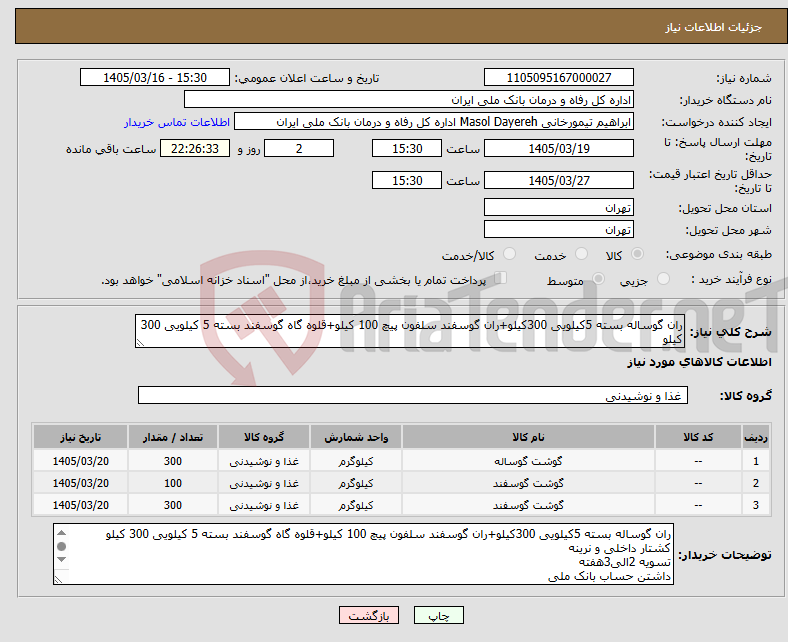Click the ردیف column header

tap(755, 437)
